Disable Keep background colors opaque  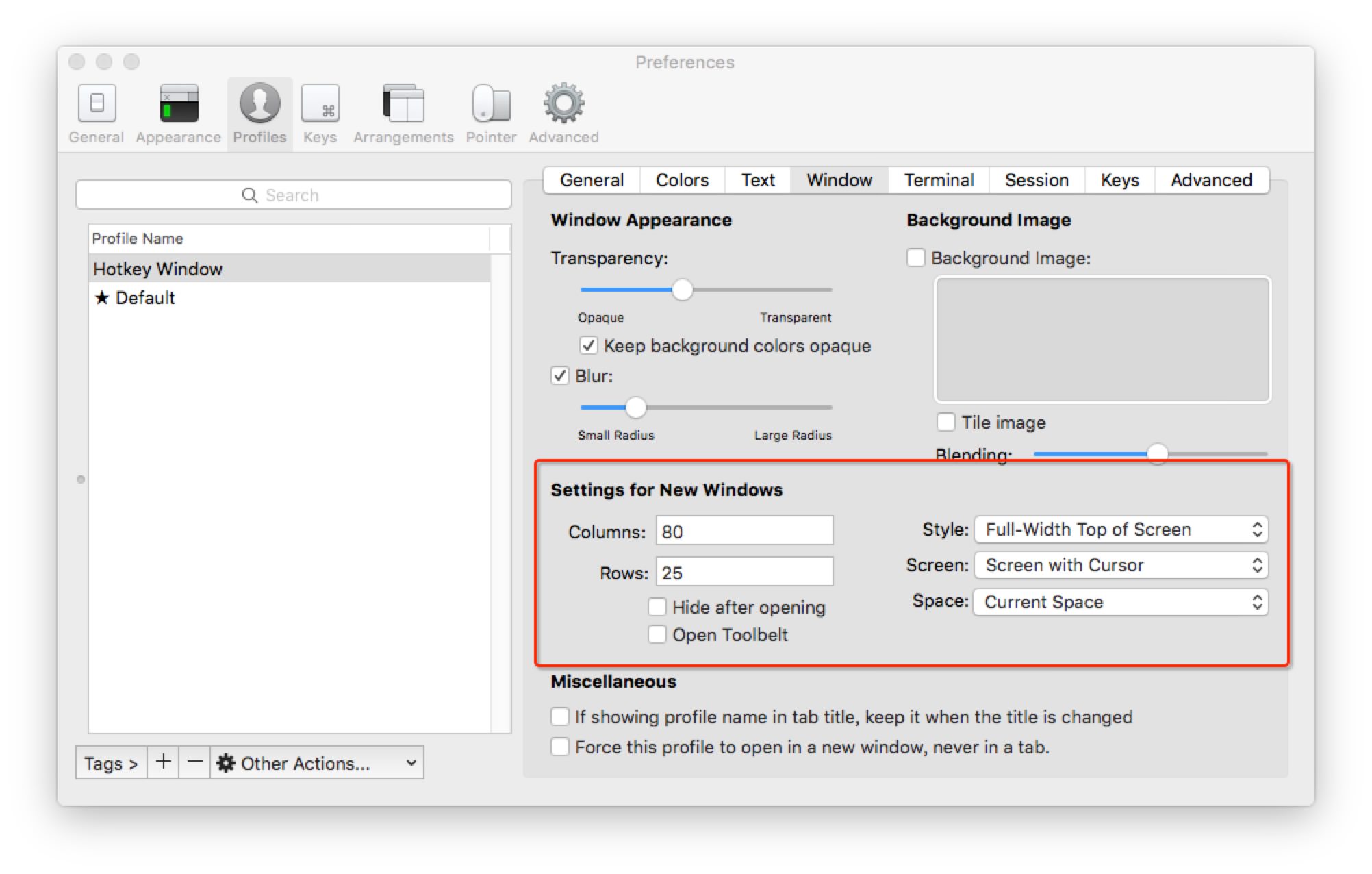(x=589, y=345)
